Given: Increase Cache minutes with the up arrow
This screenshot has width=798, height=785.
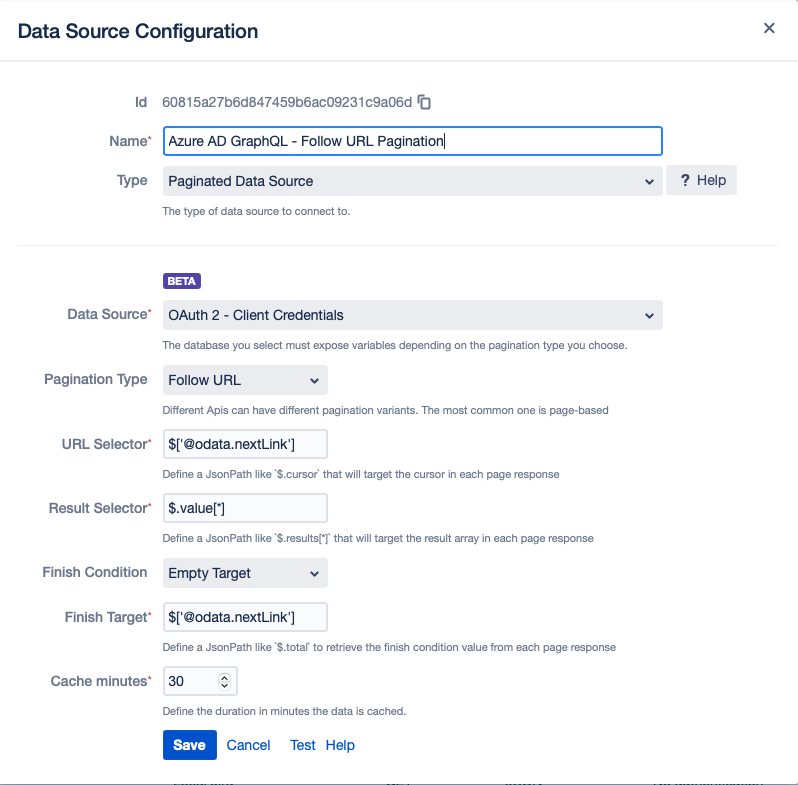Looking at the screenshot, I should pos(225,677).
